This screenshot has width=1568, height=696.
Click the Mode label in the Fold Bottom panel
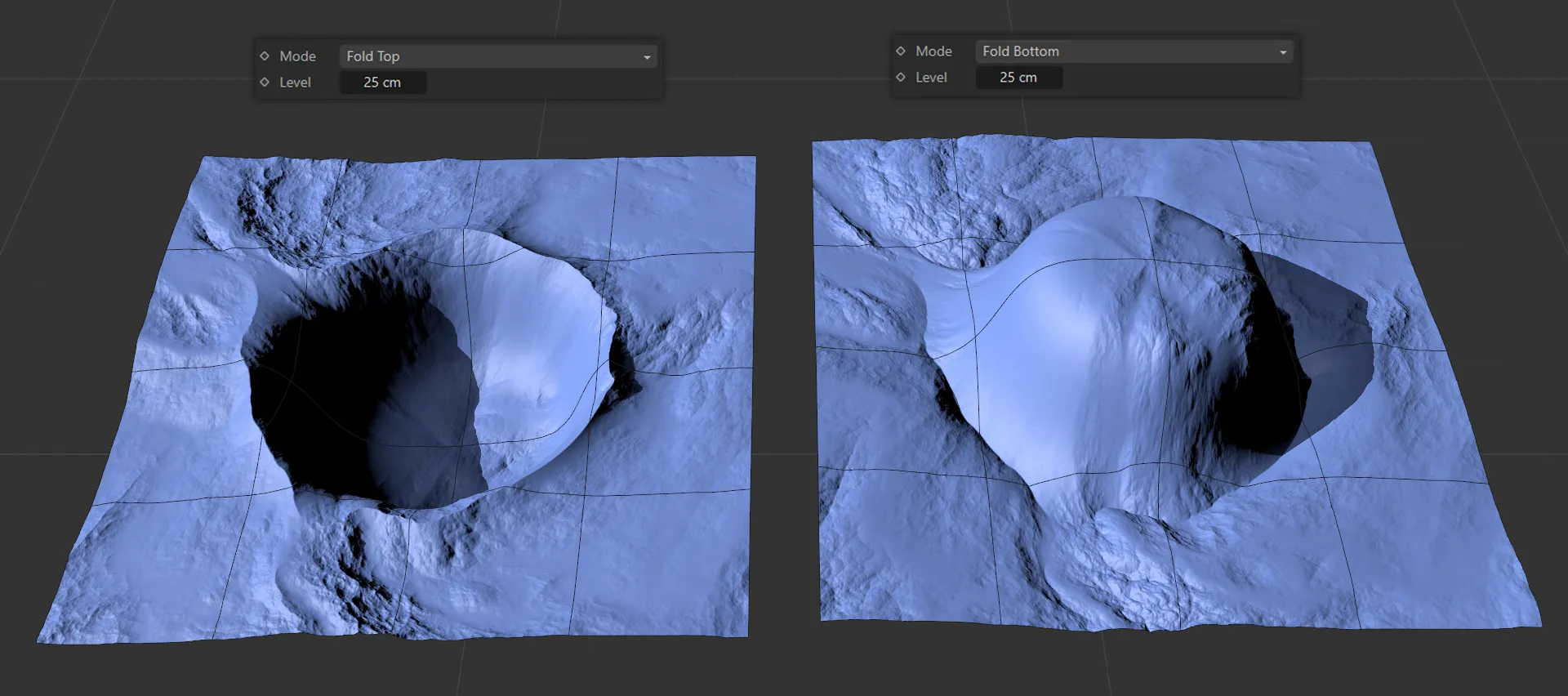[933, 51]
